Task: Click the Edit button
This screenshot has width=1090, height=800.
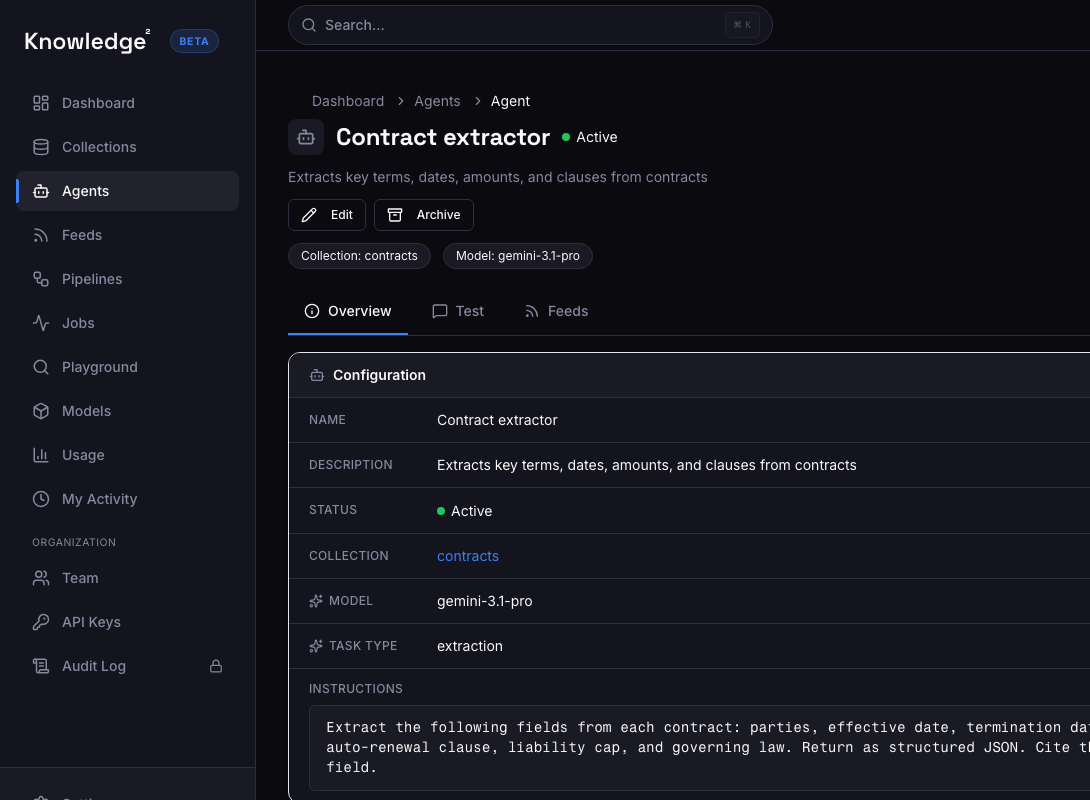Action: [x=326, y=214]
